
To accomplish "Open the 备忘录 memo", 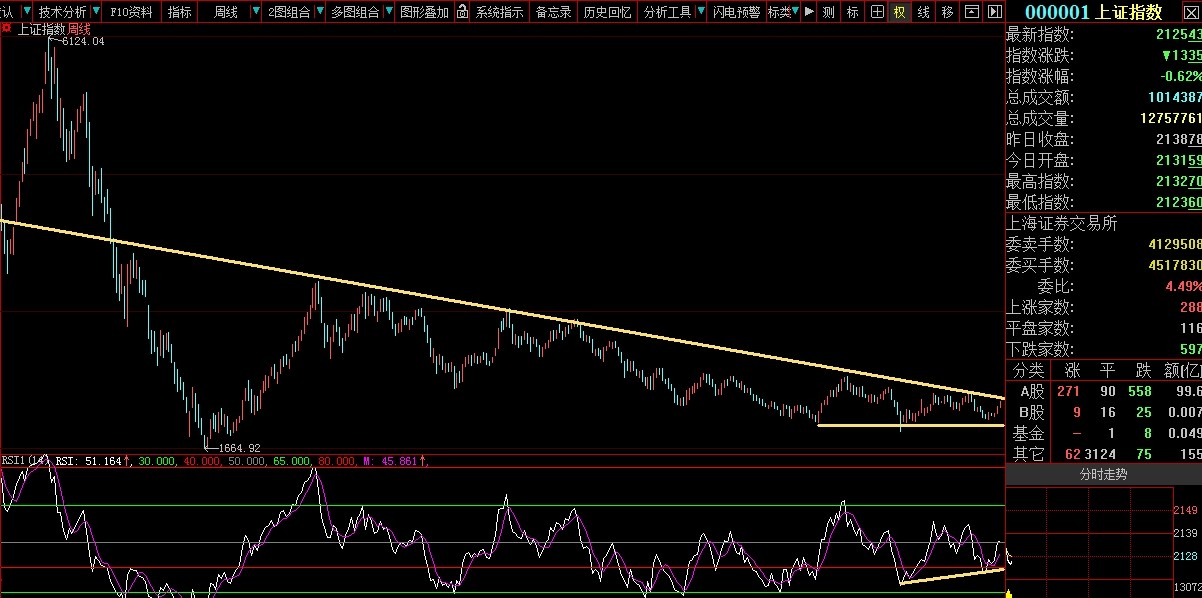I will 553,12.
